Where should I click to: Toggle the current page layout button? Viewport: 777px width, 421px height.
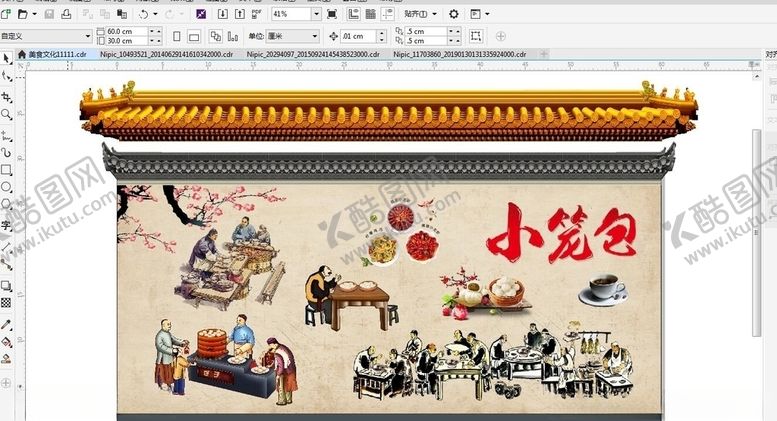(233, 36)
